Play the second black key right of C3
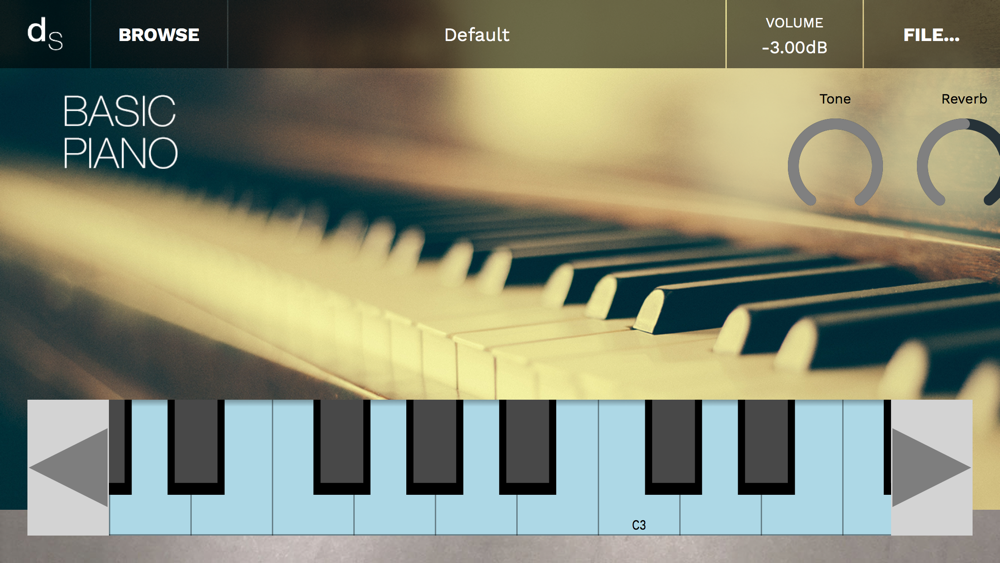The height and width of the screenshot is (563, 1000). pyautogui.click(x=766, y=446)
